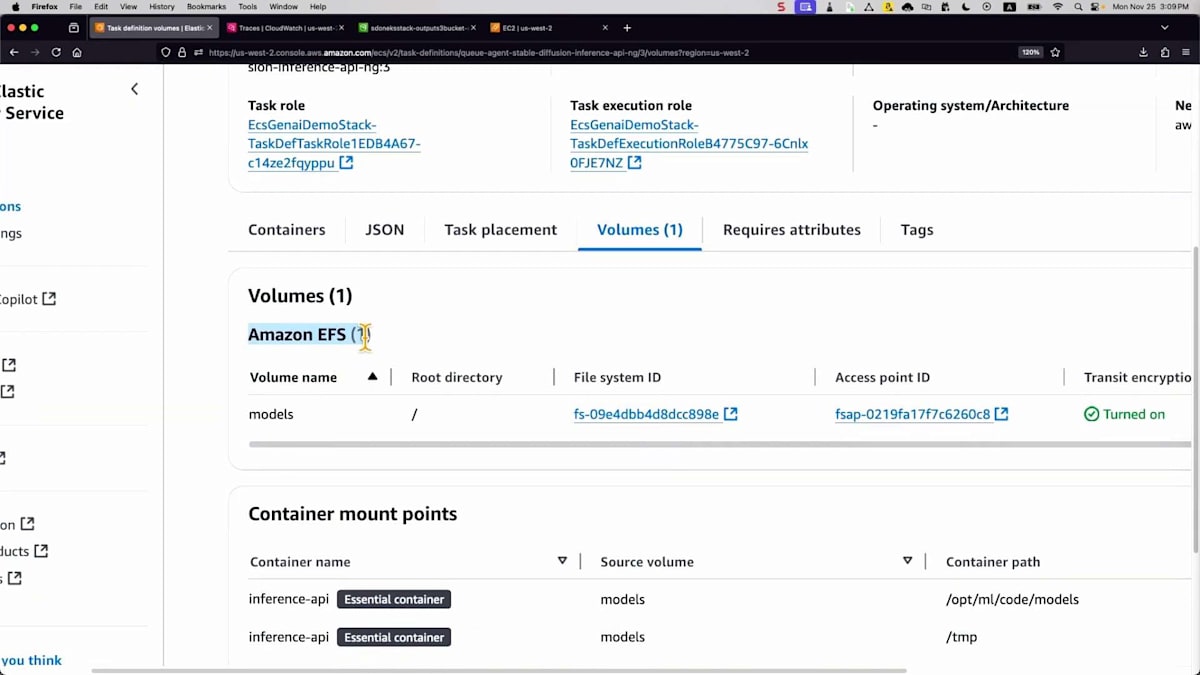Open macOS Spotlight search
The width and height of the screenshot is (1200, 675).
click(1079, 6)
